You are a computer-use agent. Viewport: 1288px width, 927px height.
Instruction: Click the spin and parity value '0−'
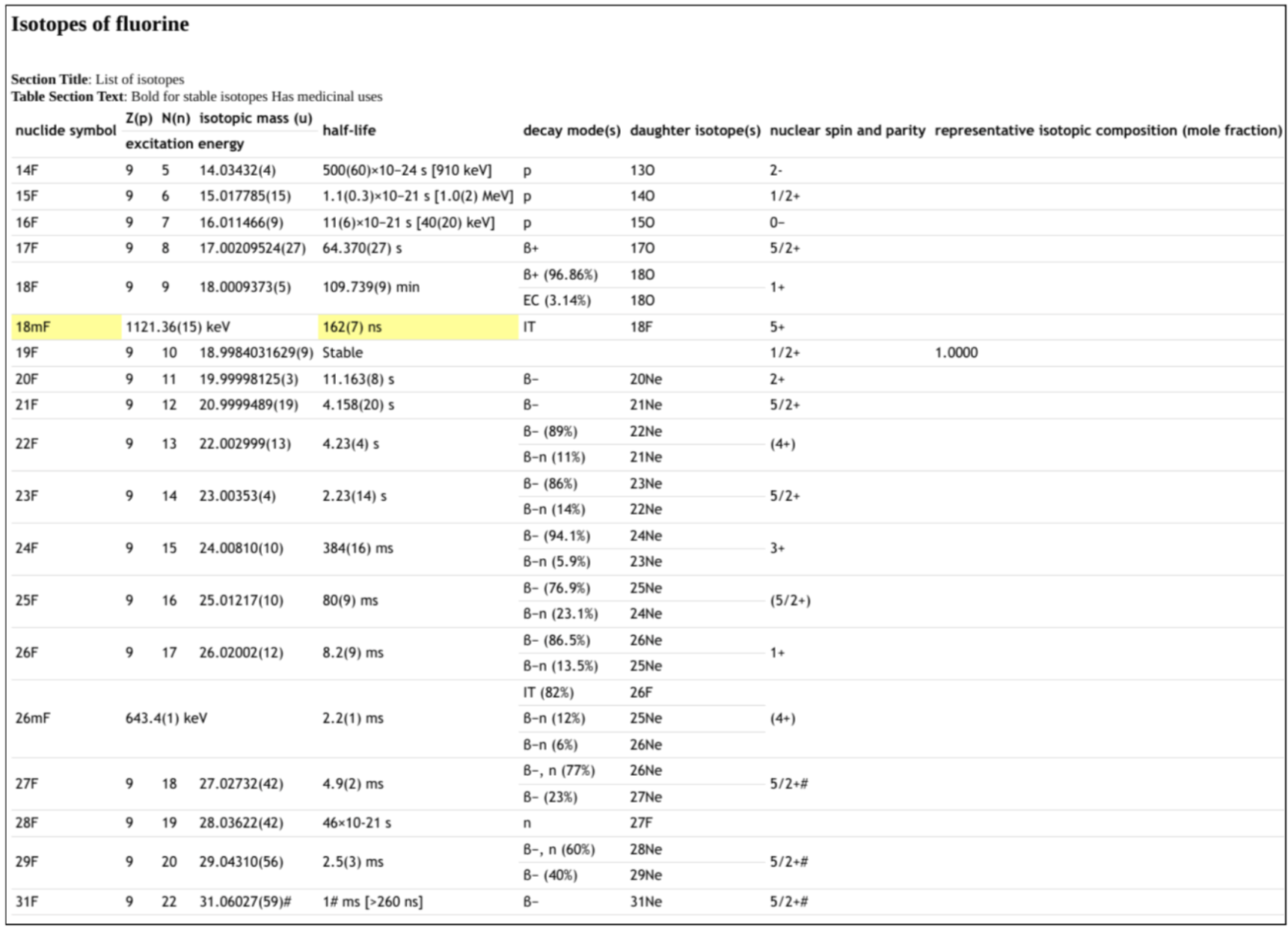[x=777, y=222]
